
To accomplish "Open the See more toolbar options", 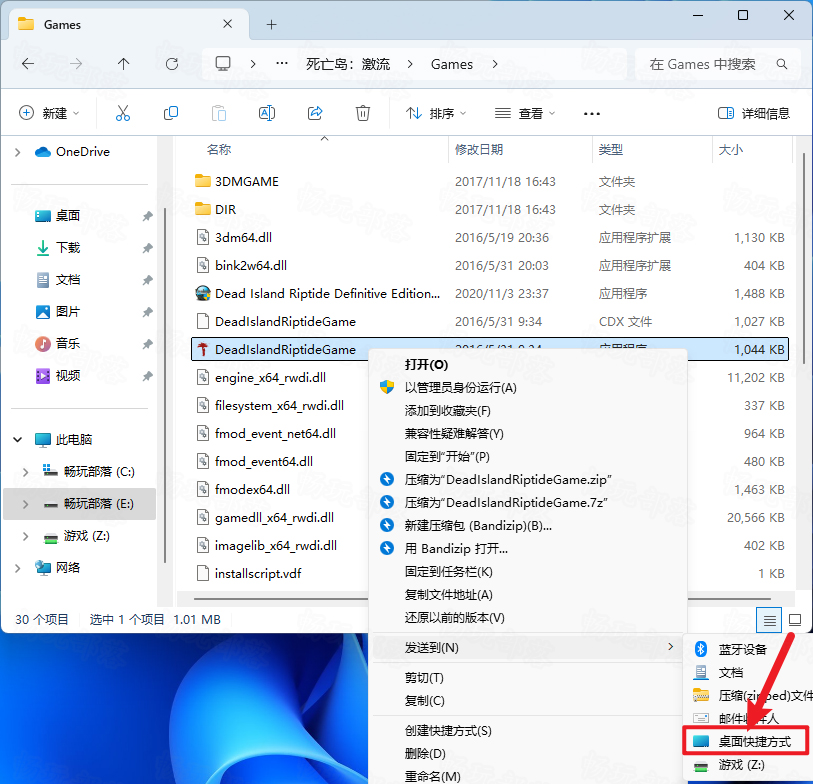I will (592, 114).
